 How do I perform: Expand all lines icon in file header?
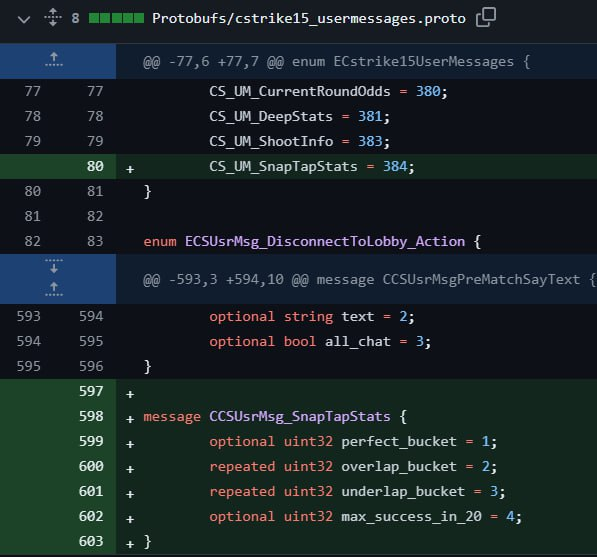pos(53,18)
